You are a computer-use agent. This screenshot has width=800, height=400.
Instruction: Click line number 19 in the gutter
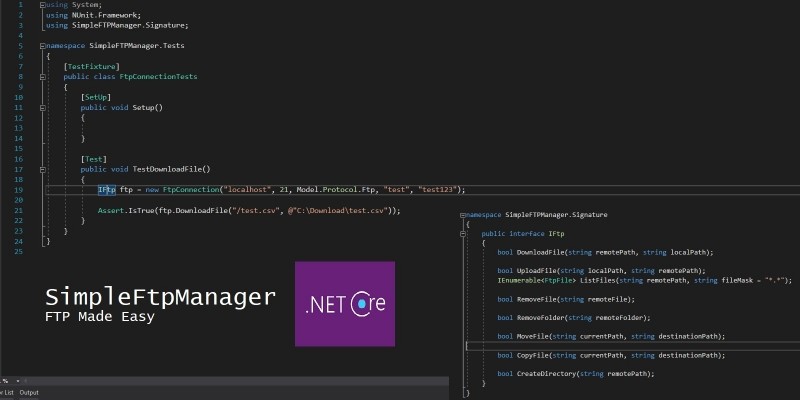tap(20, 189)
